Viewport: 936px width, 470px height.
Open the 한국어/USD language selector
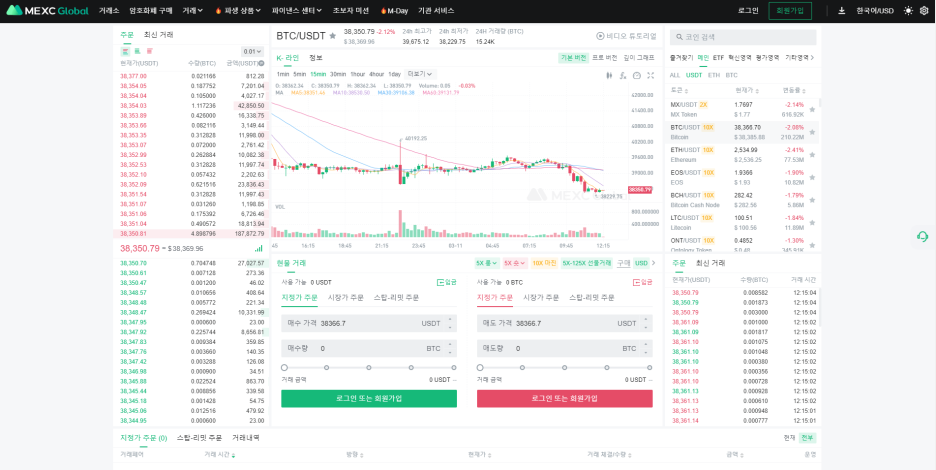(x=875, y=10)
